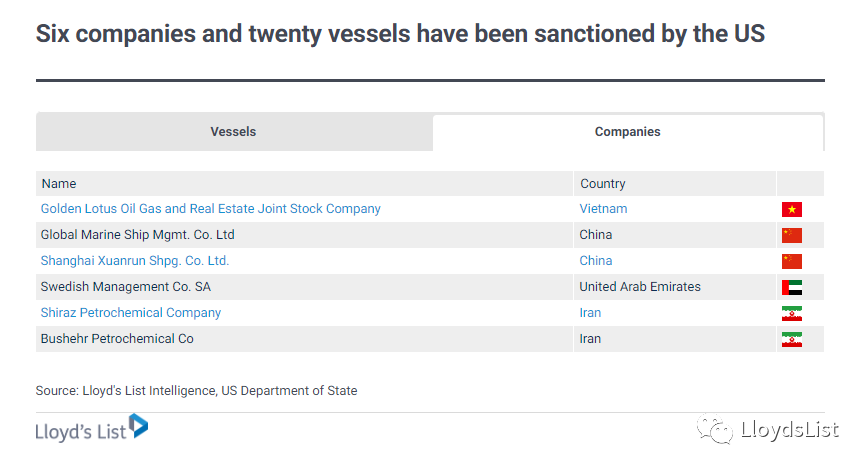
Task: Switch to the Vessels tab
Action: [234, 131]
